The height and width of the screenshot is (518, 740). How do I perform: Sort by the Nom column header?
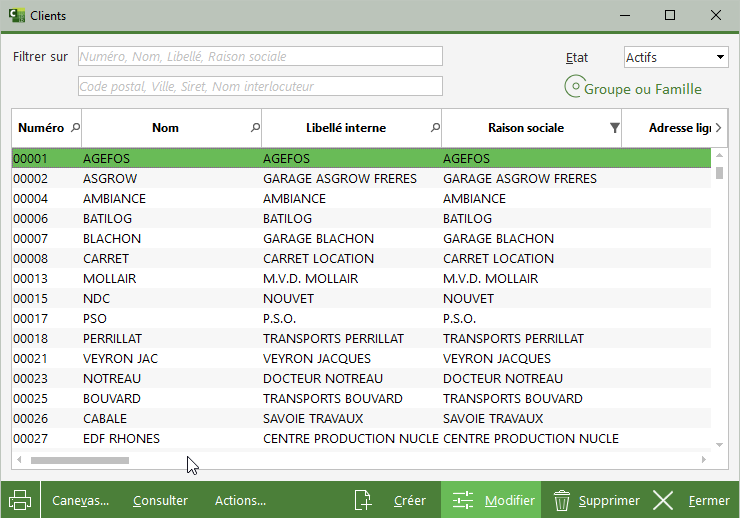[x=165, y=127]
